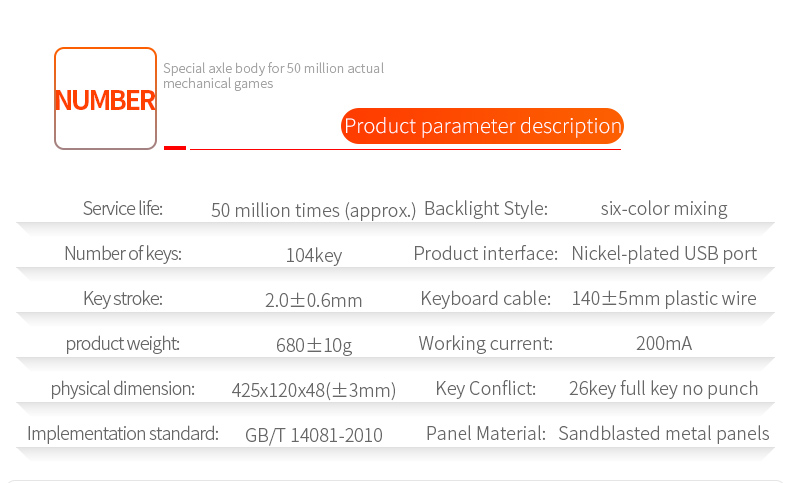Select the Working current label
790x483 pixels.
click(485, 344)
